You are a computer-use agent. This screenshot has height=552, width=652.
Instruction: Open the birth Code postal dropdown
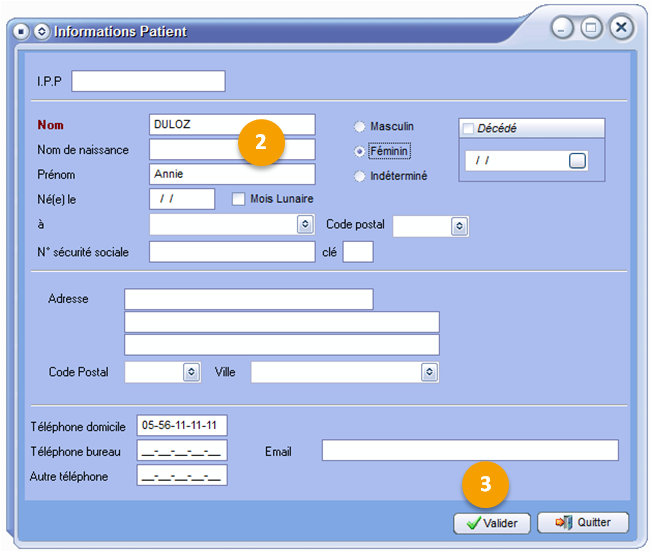[459, 226]
